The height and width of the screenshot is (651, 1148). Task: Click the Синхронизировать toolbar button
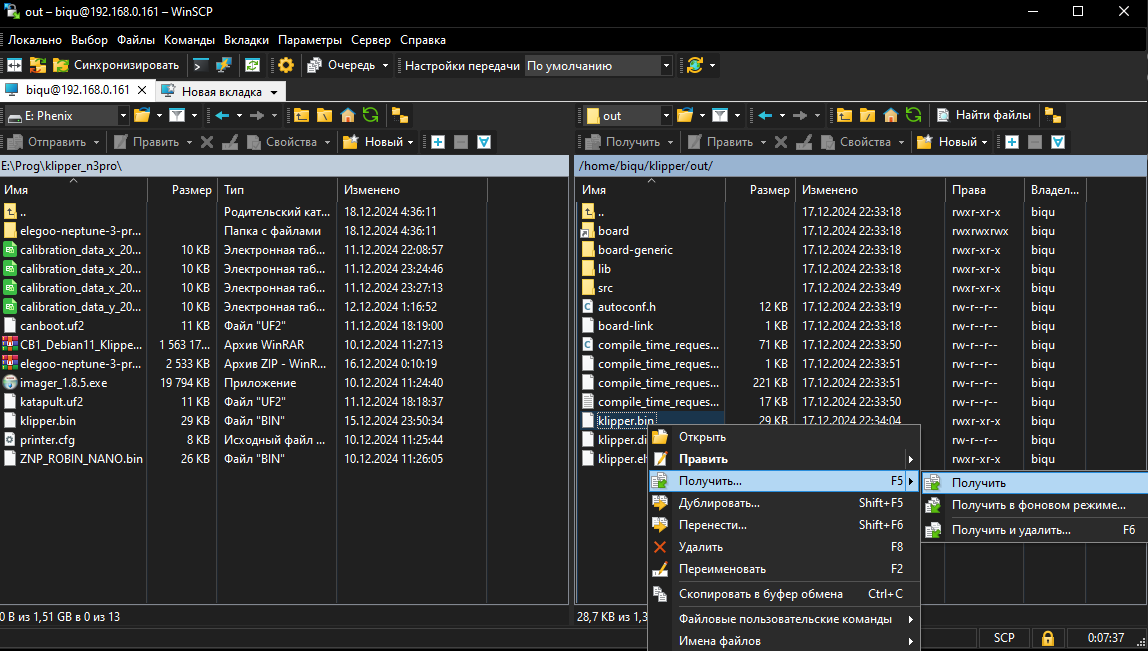116,65
